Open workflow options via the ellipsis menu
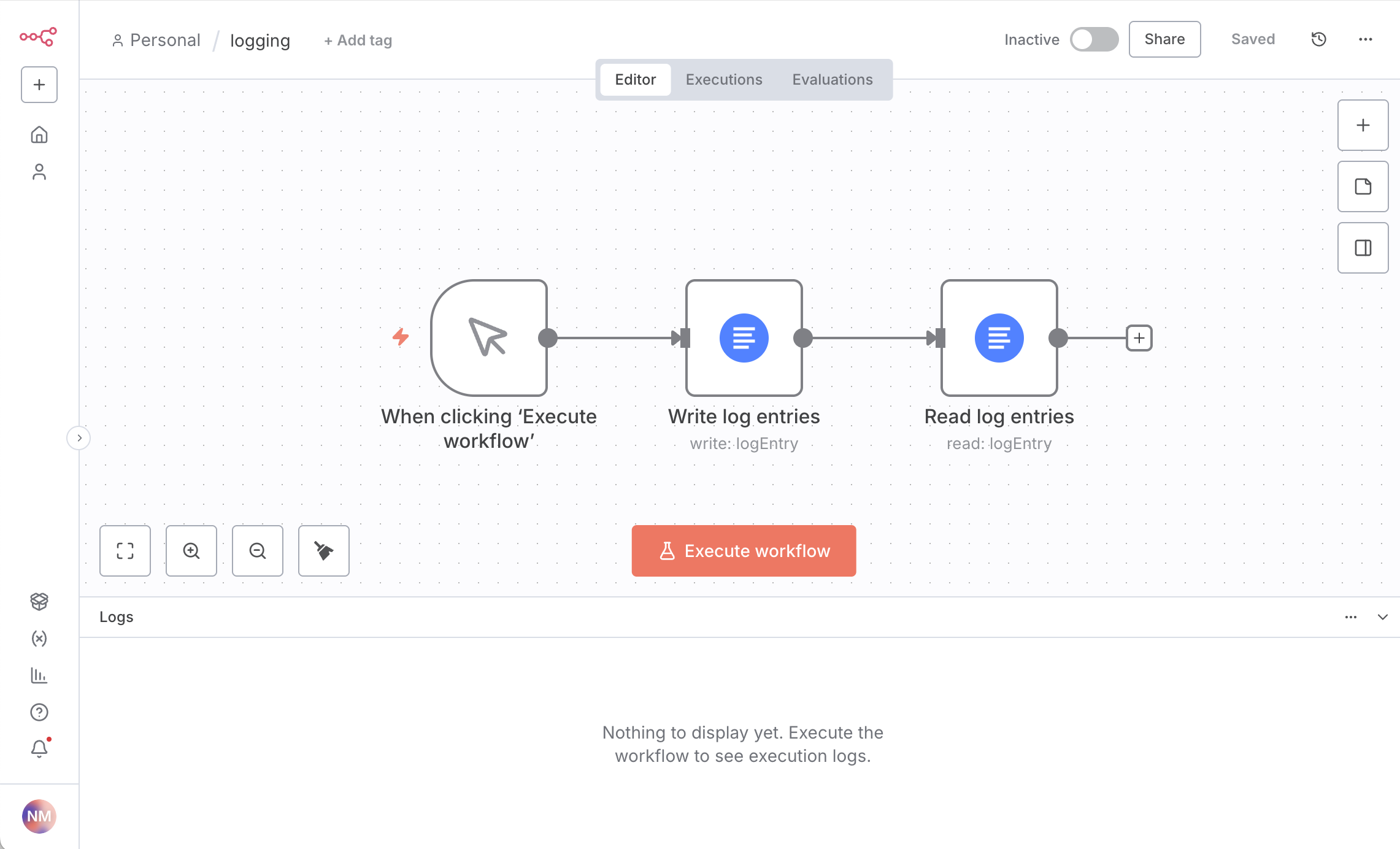The height and width of the screenshot is (849, 1400). click(x=1366, y=39)
